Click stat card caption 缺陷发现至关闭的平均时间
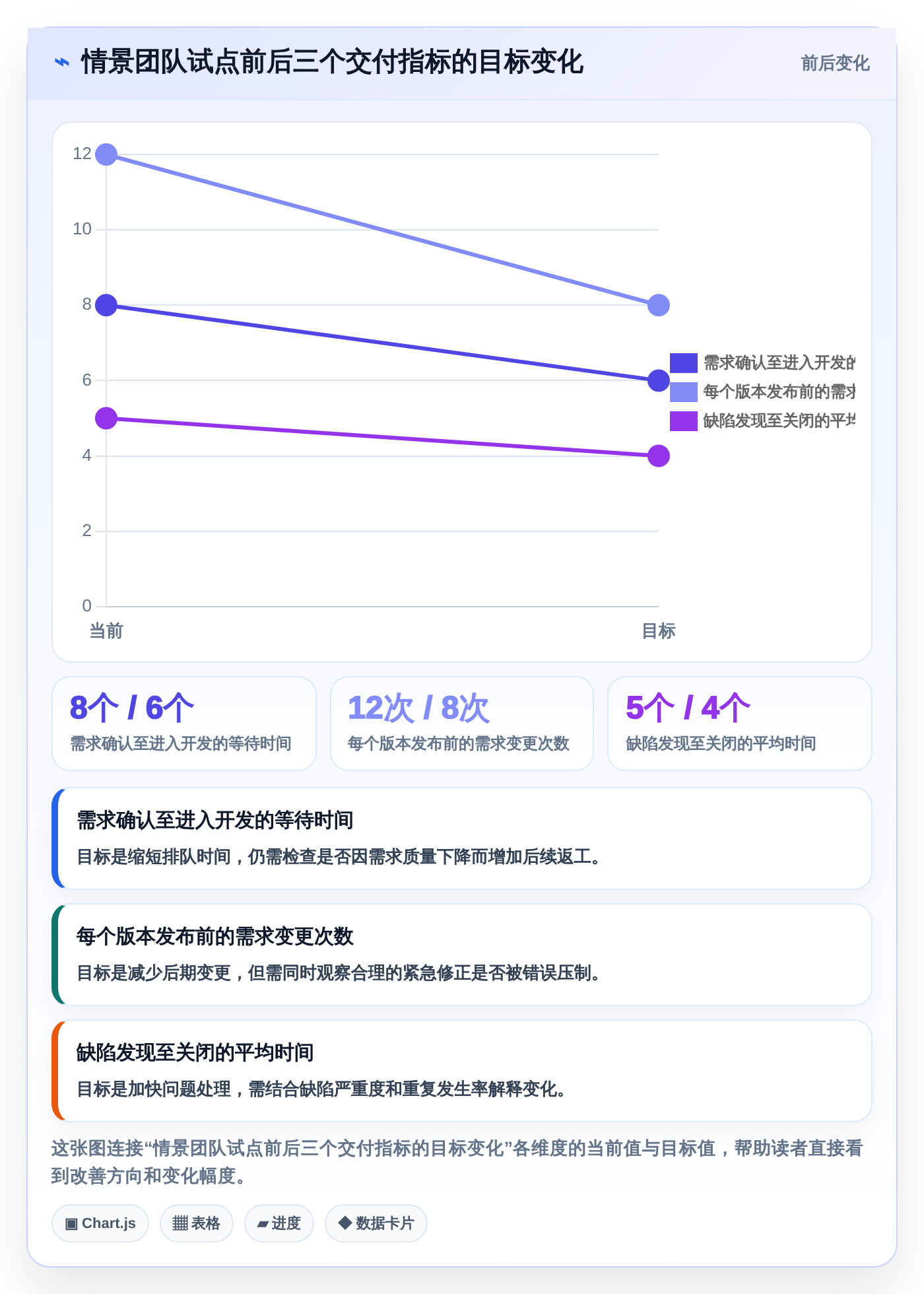Image resolution: width=924 pixels, height=1294 pixels. (x=721, y=744)
